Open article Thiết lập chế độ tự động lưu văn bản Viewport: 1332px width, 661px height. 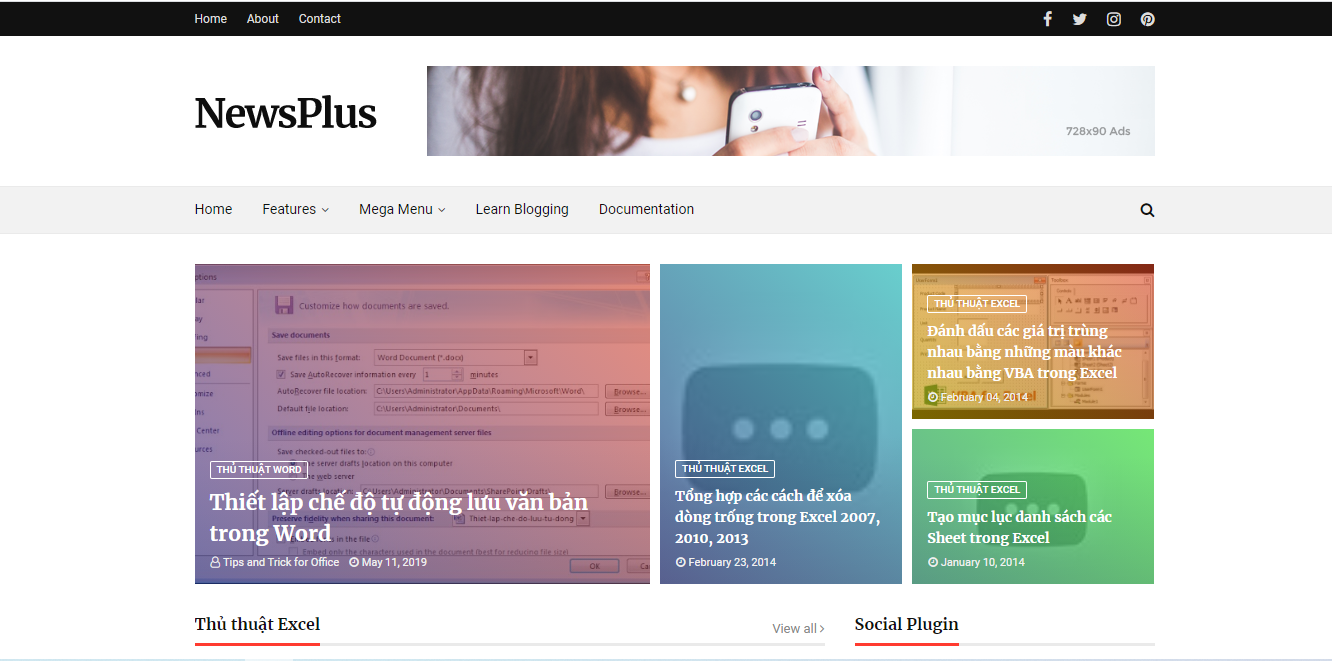[399, 517]
